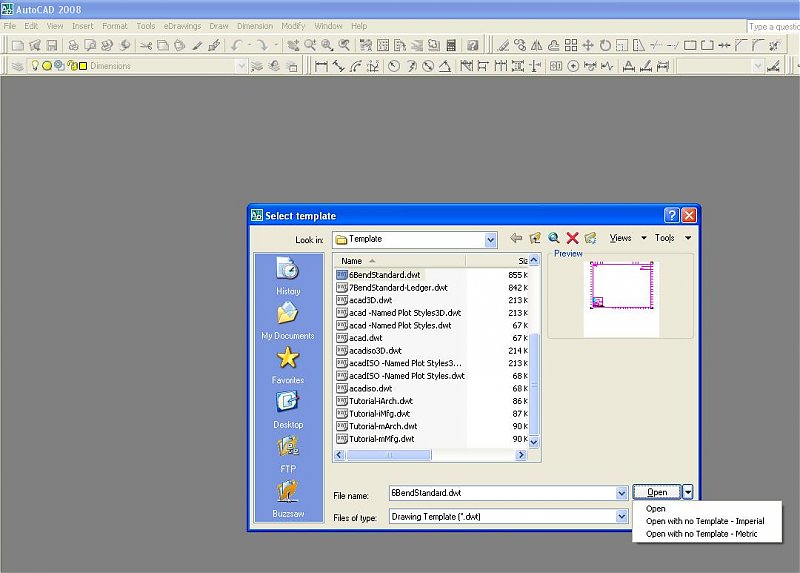Screen dimensions: 800x573
Task: Click the Arc length dimension icon
Action: tap(356, 66)
